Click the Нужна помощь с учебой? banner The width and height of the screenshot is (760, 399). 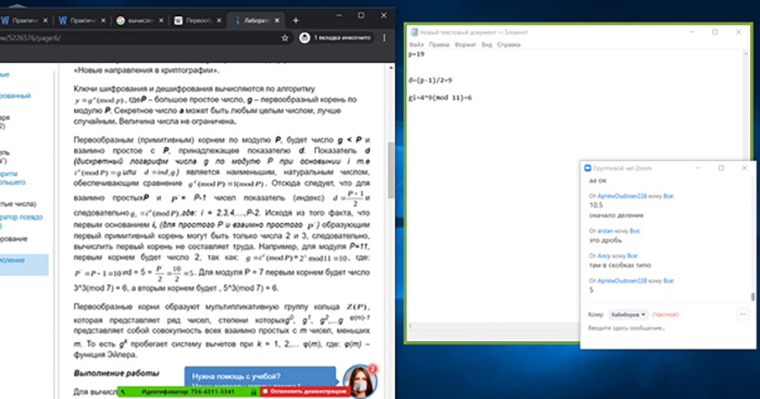click(260, 377)
